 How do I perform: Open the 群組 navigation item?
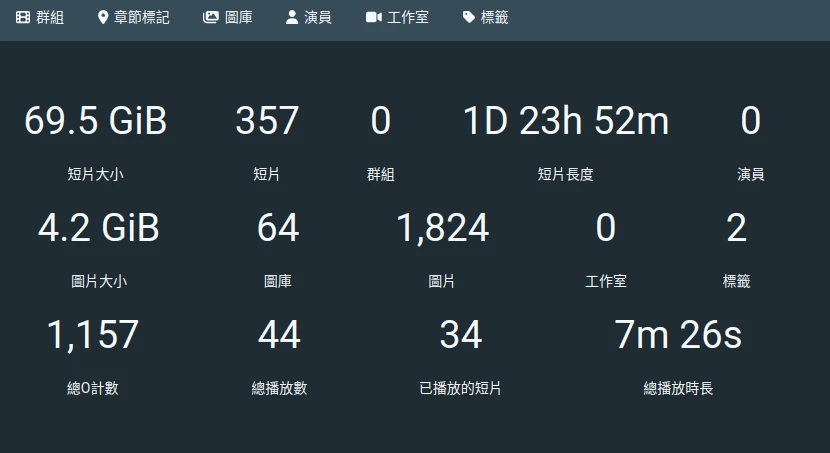click(40, 17)
